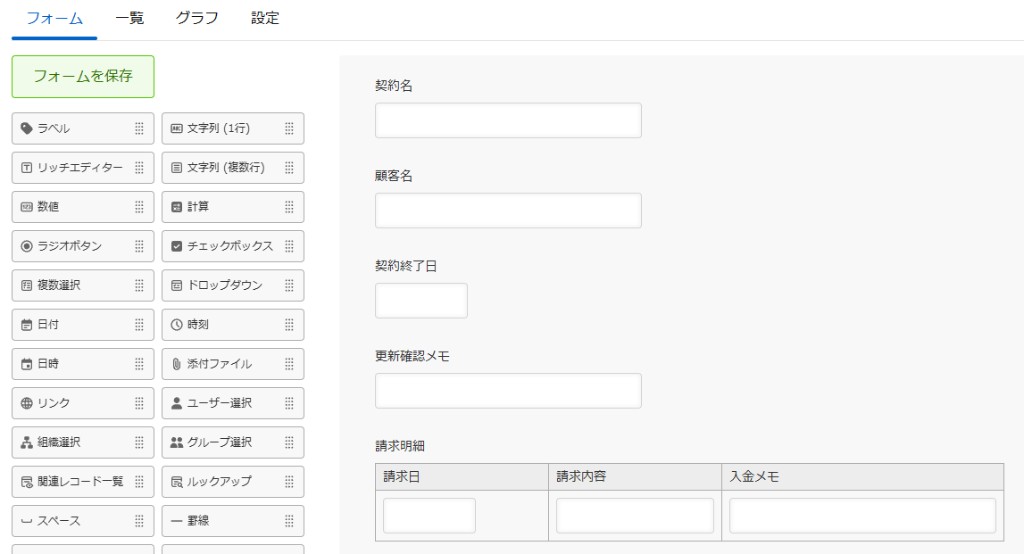Click the 時刻 clock icon
1024x554 pixels.
[176, 325]
